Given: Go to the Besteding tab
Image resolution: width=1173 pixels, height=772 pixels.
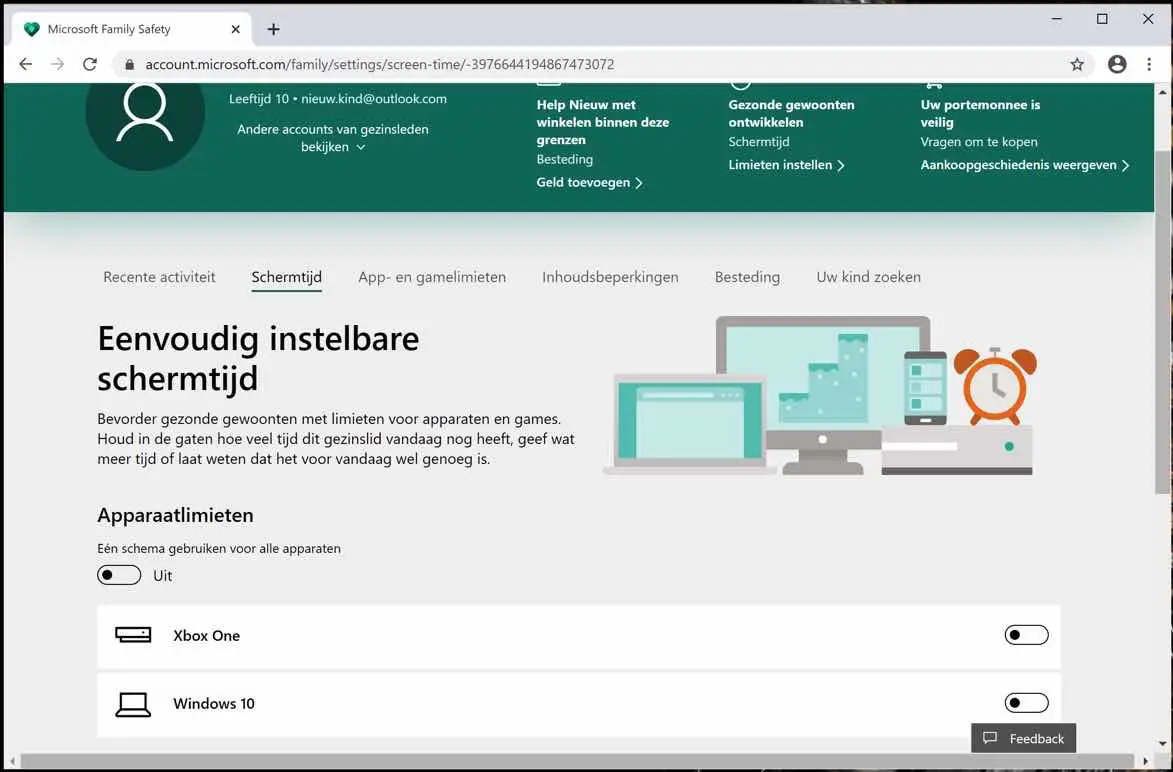Looking at the screenshot, I should point(747,277).
